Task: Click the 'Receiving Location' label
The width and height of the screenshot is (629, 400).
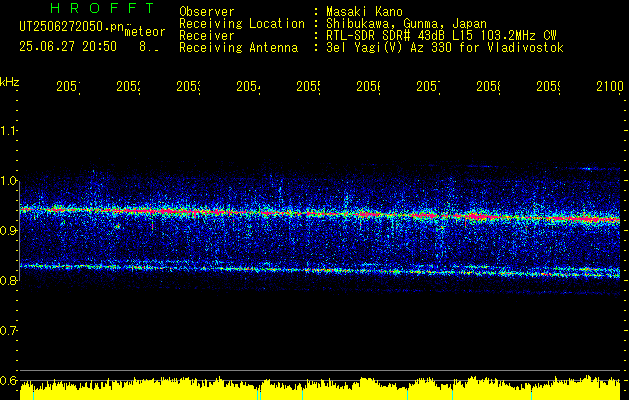Action: 242,24
